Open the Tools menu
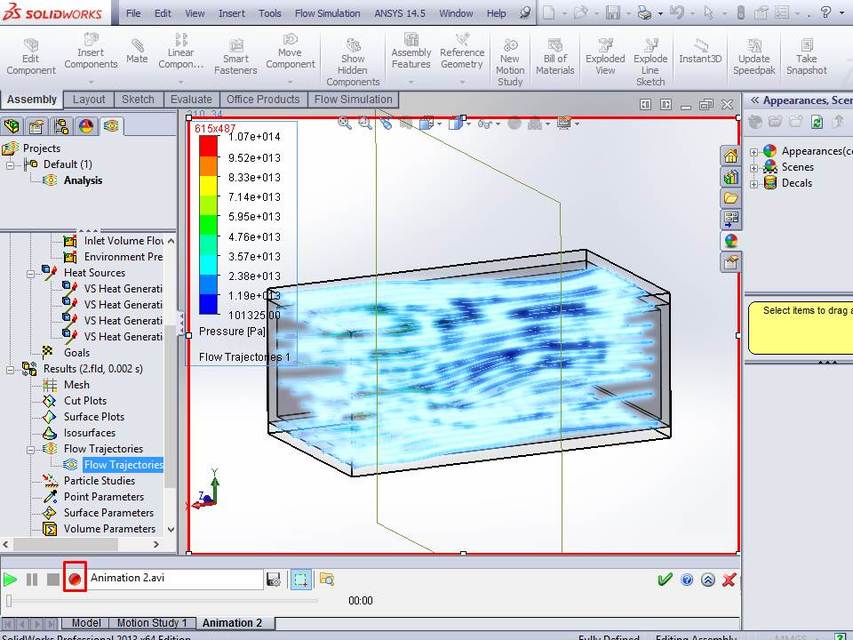The height and width of the screenshot is (640, 853). point(268,13)
